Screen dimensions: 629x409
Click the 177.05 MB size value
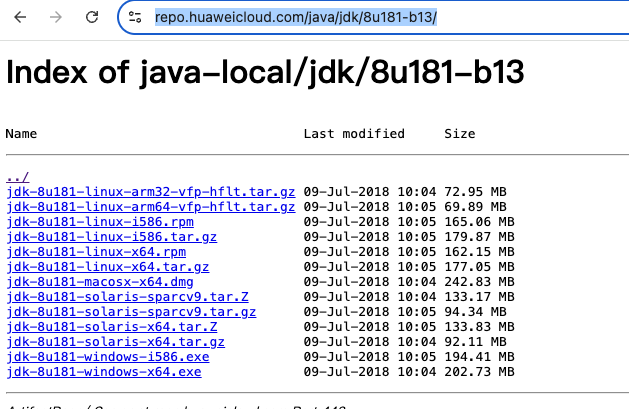(479, 267)
